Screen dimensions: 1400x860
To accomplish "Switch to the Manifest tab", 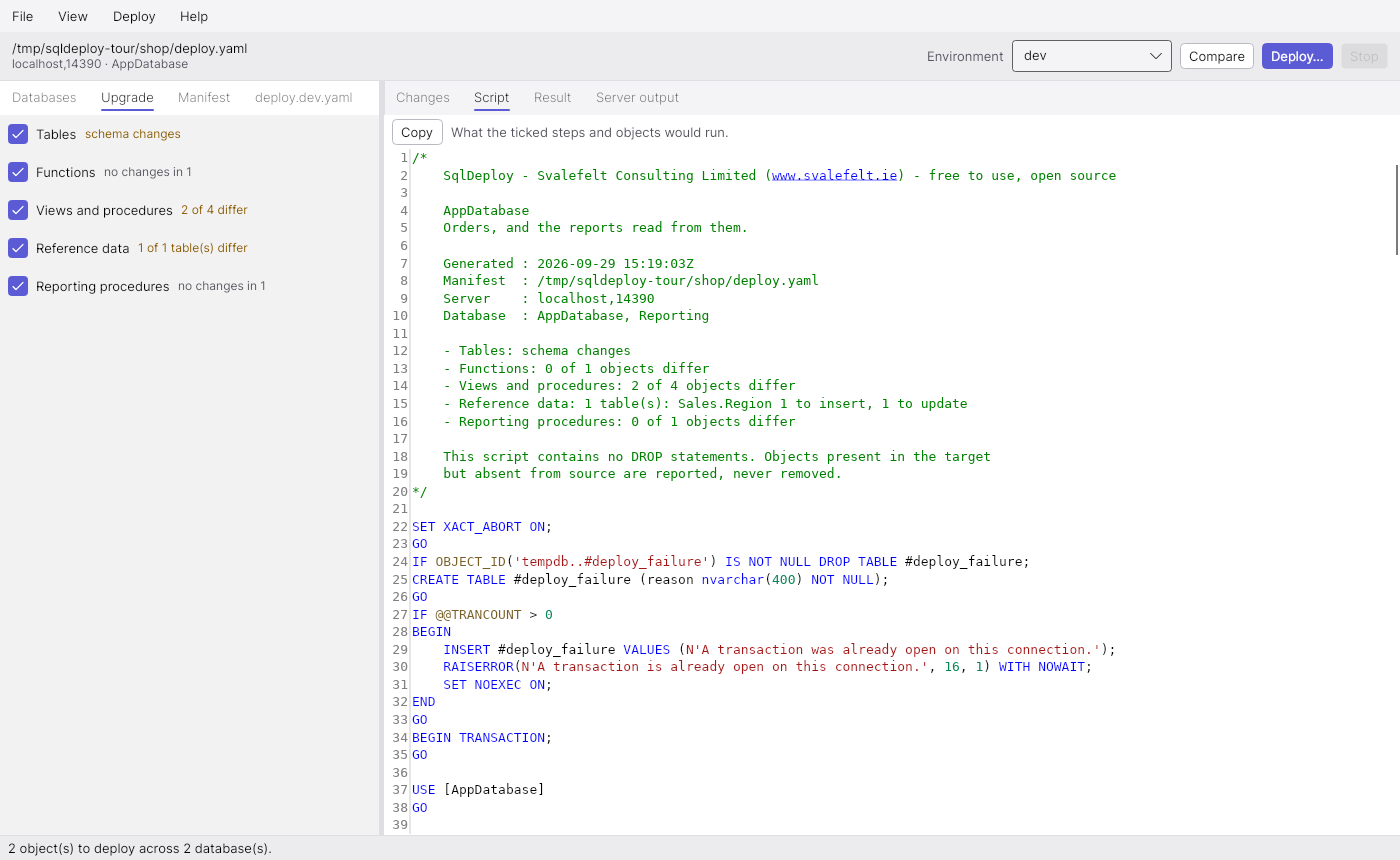I will [x=204, y=98].
